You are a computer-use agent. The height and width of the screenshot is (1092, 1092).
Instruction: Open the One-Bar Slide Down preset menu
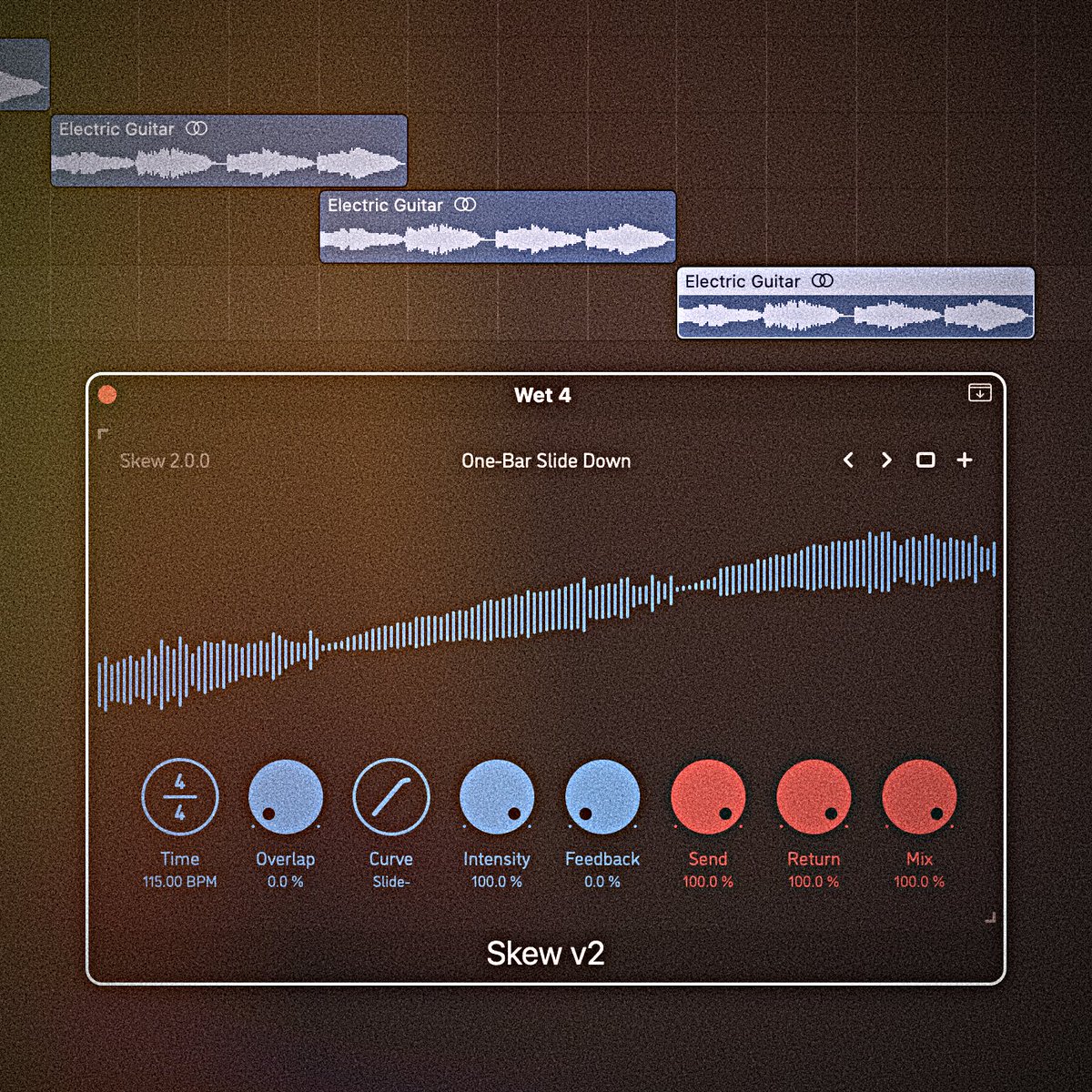pyautogui.click(x=546, y=460)
